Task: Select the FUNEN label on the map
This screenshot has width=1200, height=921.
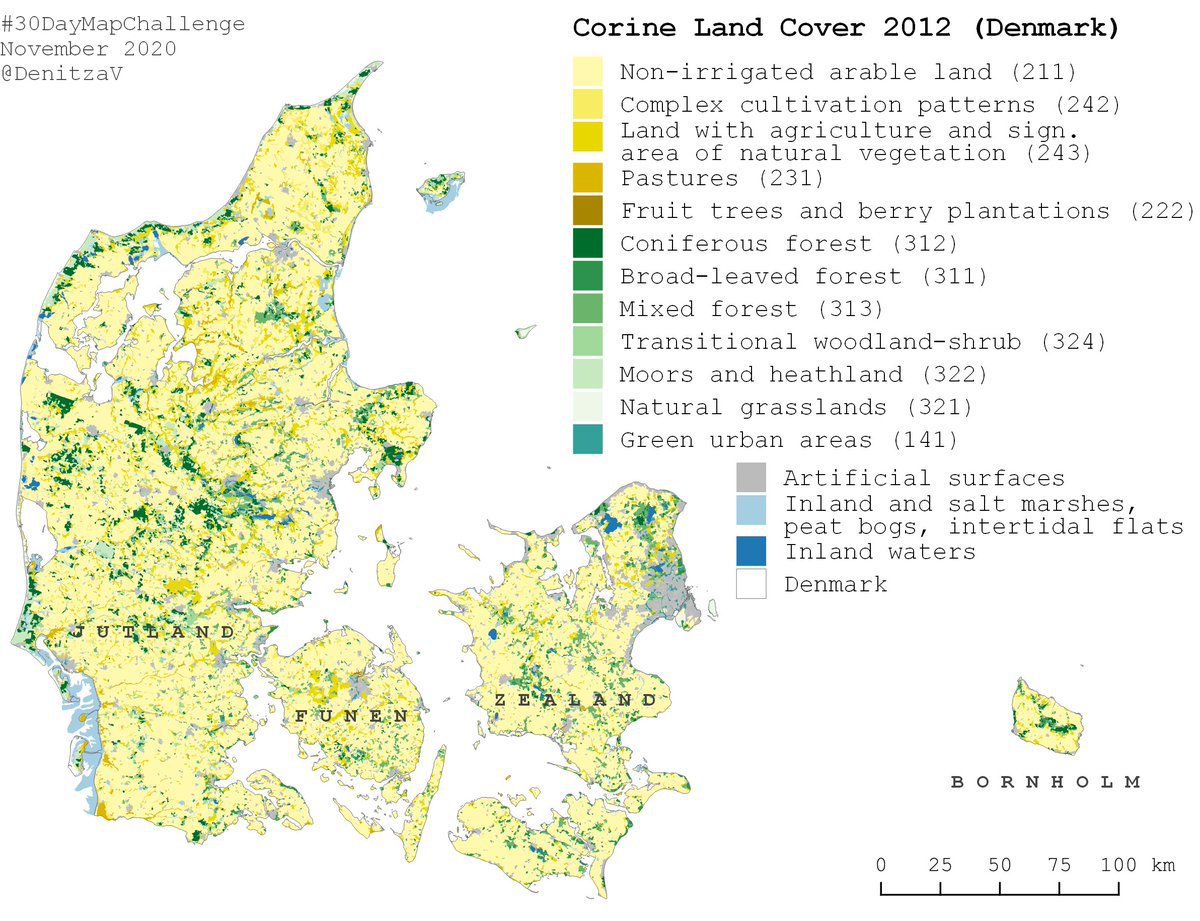Action: pyautogui.click(x=351, y=717)
